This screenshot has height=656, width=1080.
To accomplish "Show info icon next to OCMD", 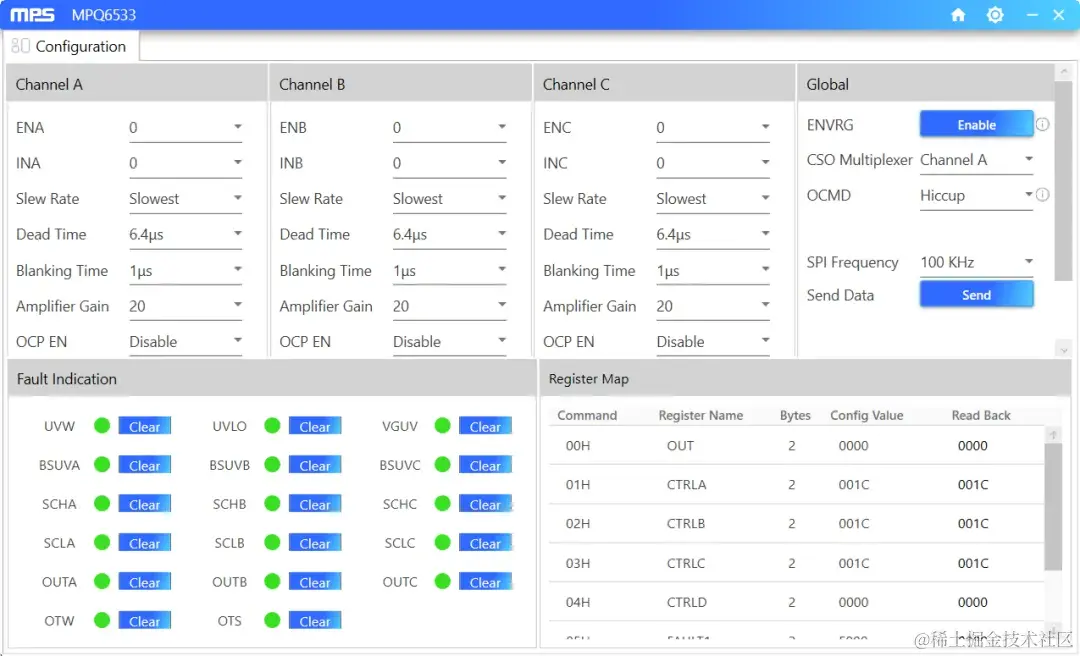I will tap(1043, 195).
